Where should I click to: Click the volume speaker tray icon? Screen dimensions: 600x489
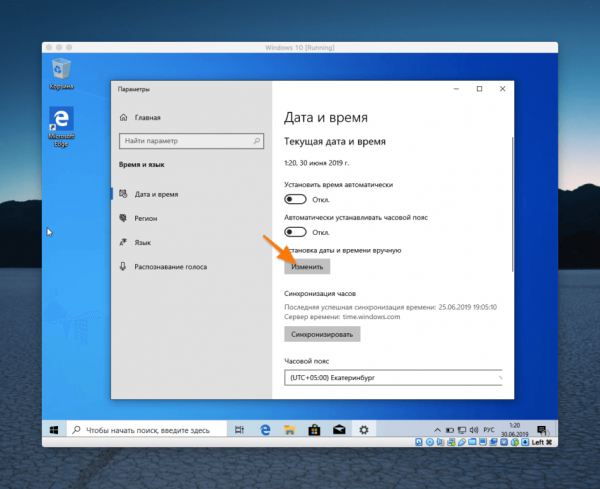pyautogui.click(x=474, y=430)
